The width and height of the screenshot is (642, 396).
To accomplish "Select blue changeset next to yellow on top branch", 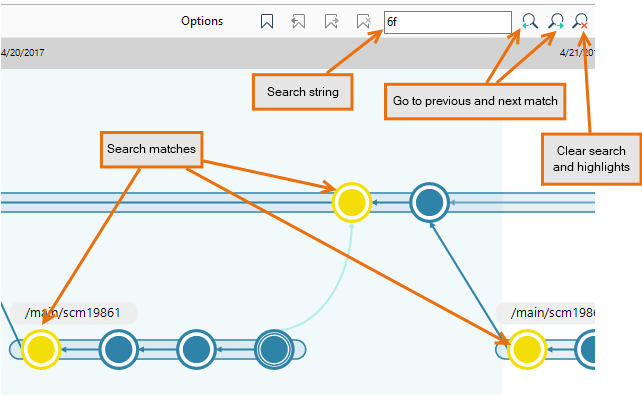I will (430, 202).
